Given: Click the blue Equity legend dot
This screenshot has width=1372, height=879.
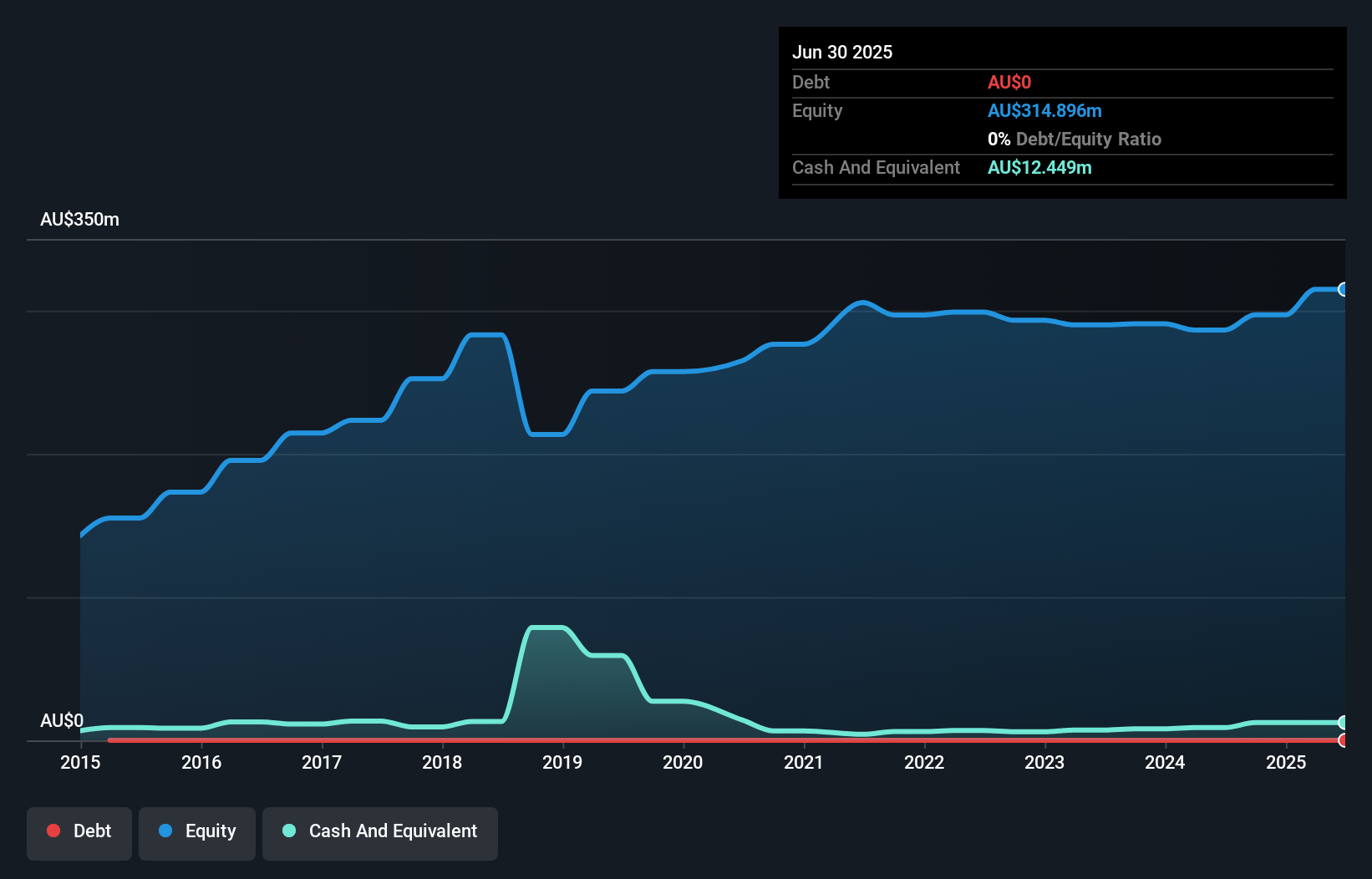Looking at the screenshot, I should tap(165, 831).
